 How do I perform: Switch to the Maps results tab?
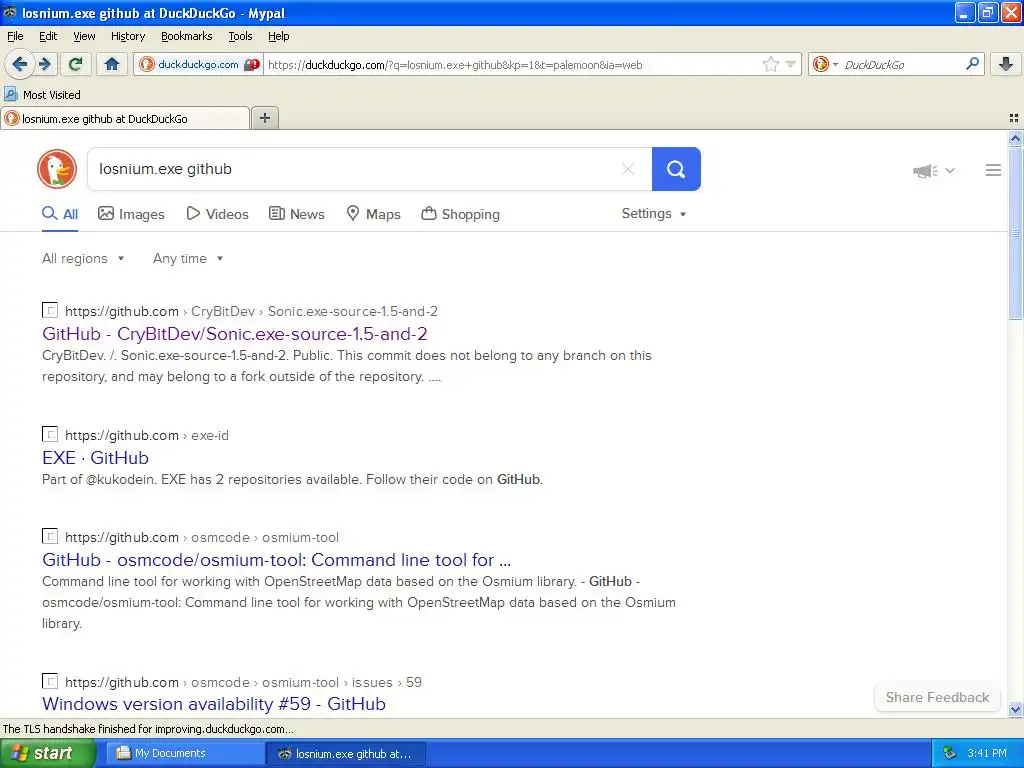tap(373, 214)
